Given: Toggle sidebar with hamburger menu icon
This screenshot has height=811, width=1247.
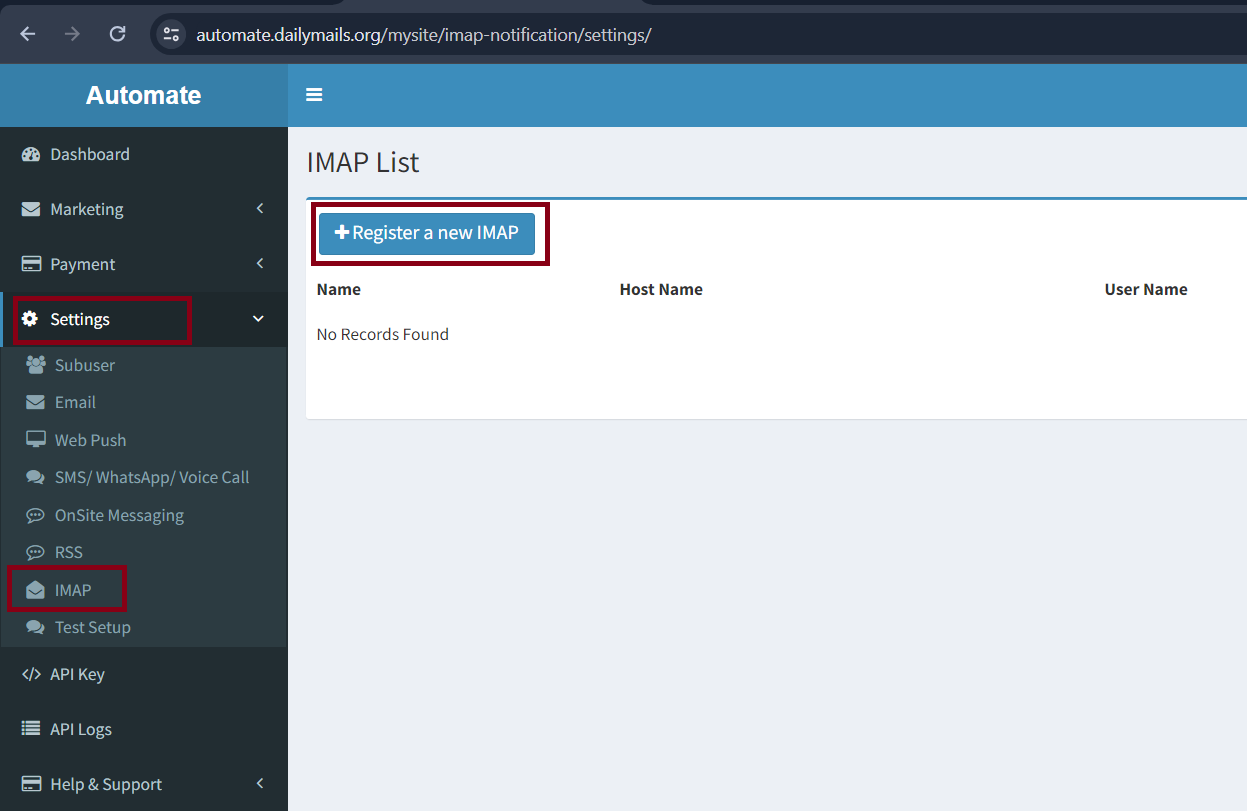Looking at the screenshot, I should (x=314, y=95).
